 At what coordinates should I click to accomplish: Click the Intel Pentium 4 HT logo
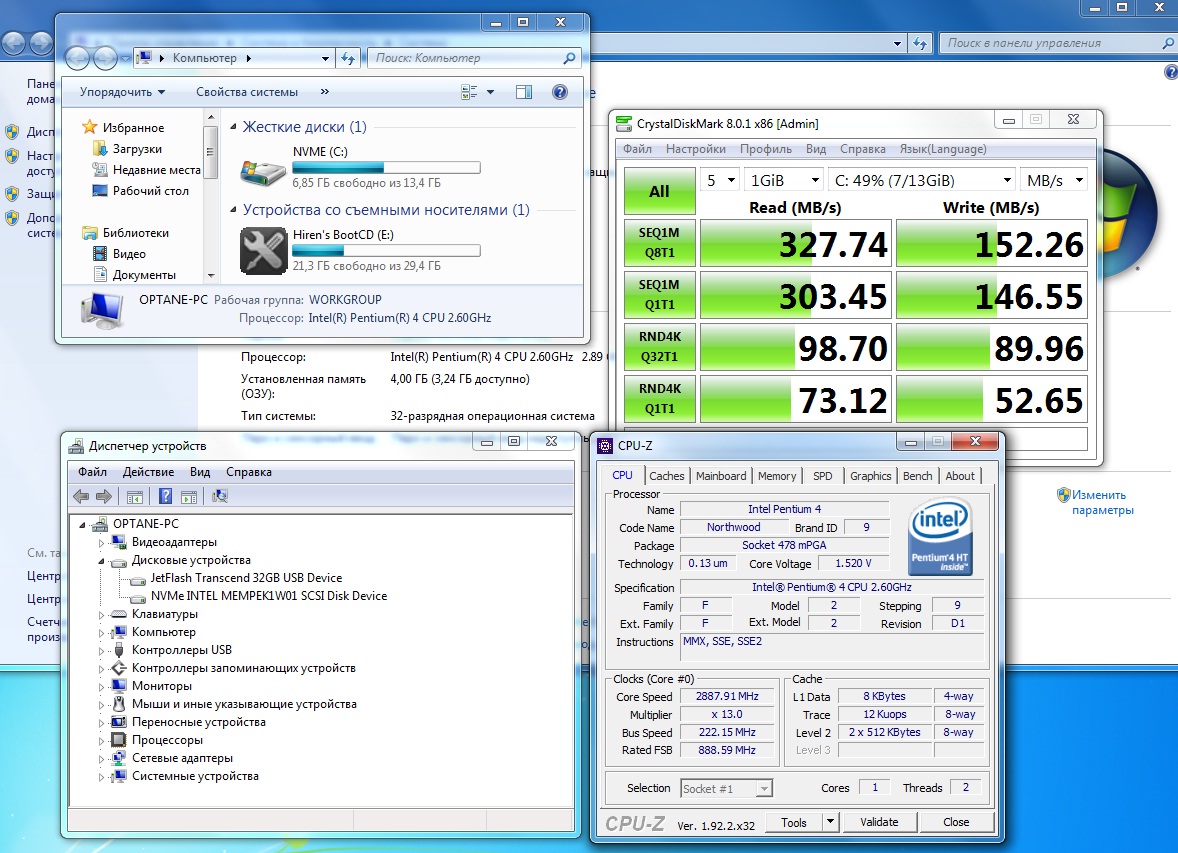point(940,537)
